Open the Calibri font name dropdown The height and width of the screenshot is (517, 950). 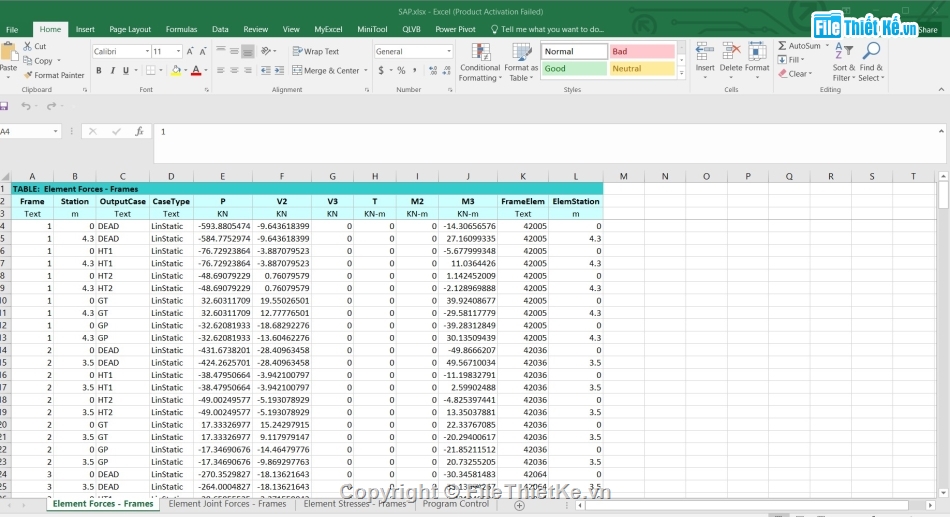pyautogui.click(x=147, y=52)
